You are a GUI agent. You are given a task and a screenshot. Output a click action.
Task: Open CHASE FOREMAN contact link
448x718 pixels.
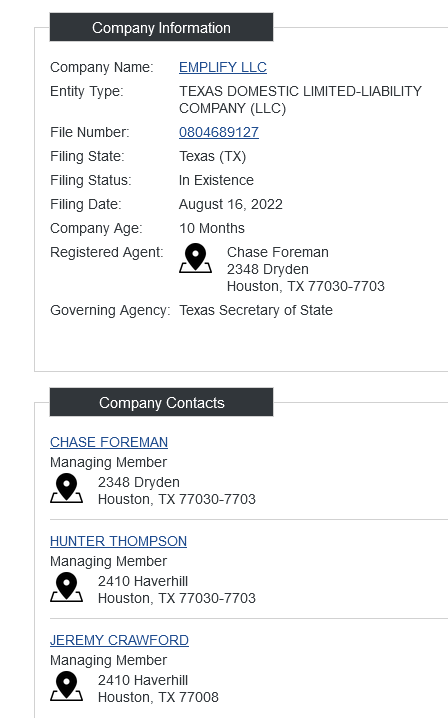pyautogui.click(x=109, y=442)
